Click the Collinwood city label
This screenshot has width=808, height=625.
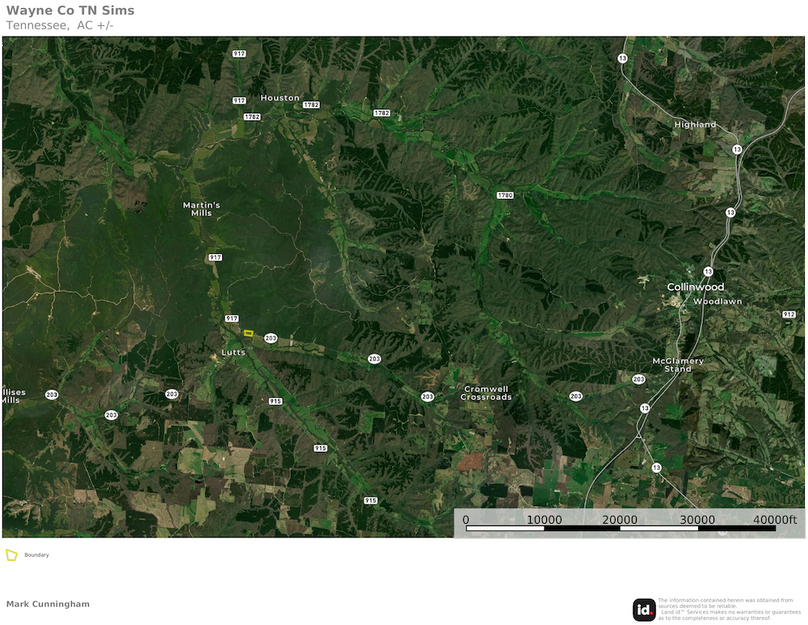695,287
